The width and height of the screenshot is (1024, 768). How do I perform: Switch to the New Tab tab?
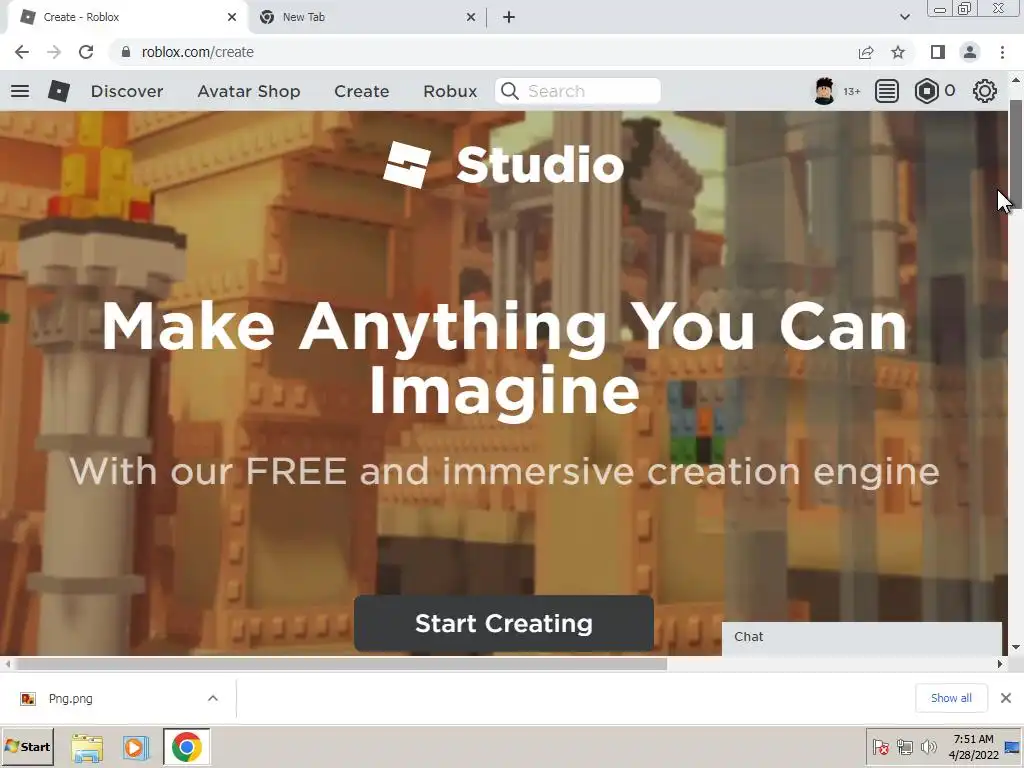point(368,17)
